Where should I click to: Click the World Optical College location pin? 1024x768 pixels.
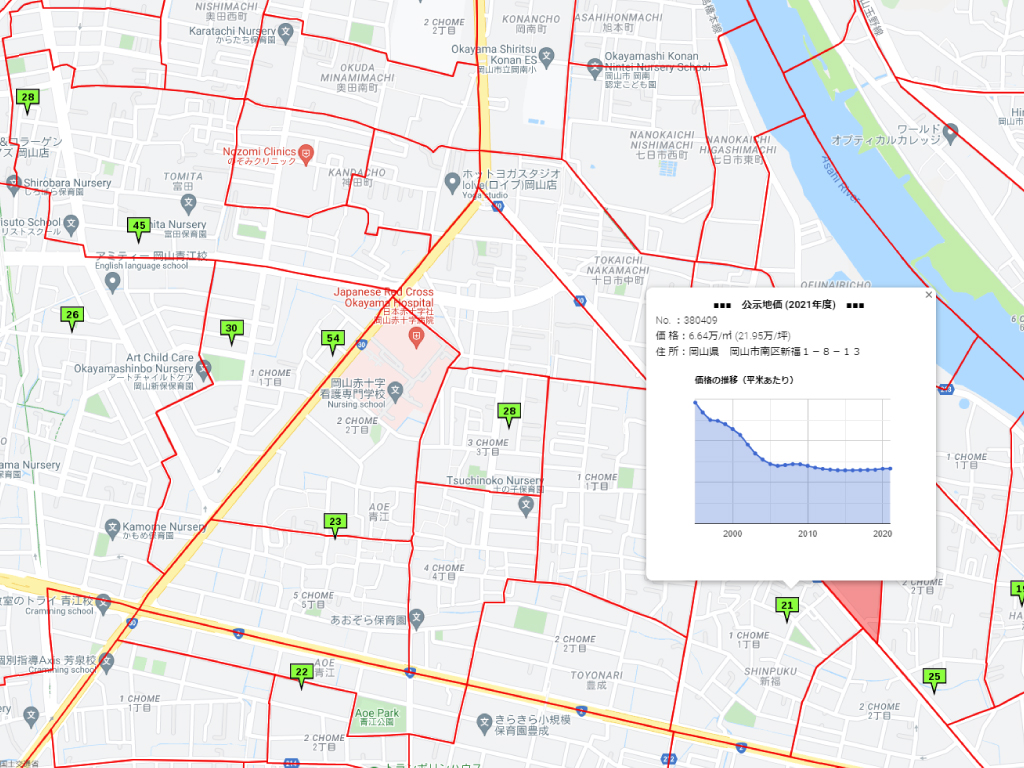click(x=950, y=131)
